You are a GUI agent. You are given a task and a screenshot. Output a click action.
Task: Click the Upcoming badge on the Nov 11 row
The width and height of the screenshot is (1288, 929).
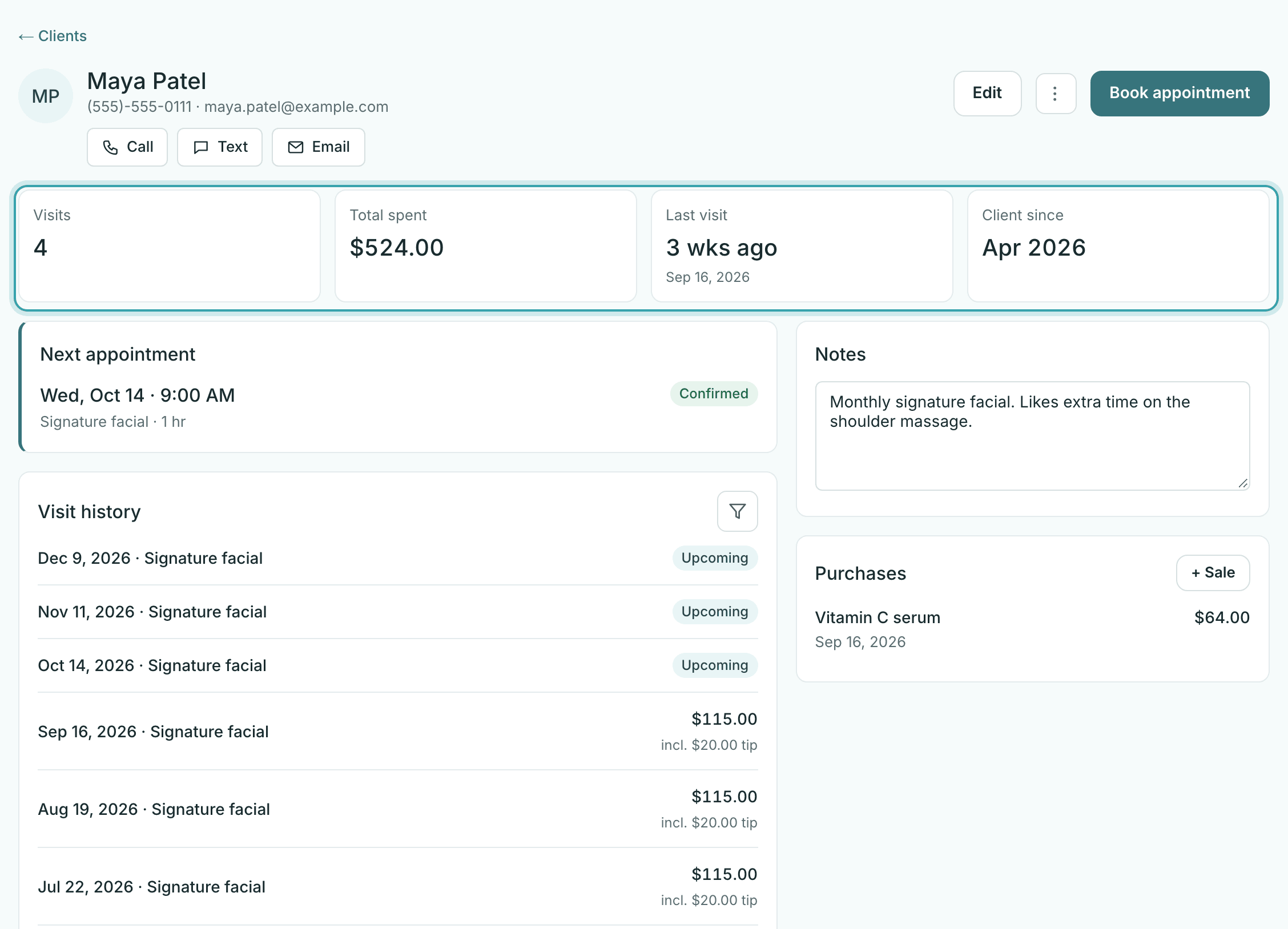(x=715, y=612)
